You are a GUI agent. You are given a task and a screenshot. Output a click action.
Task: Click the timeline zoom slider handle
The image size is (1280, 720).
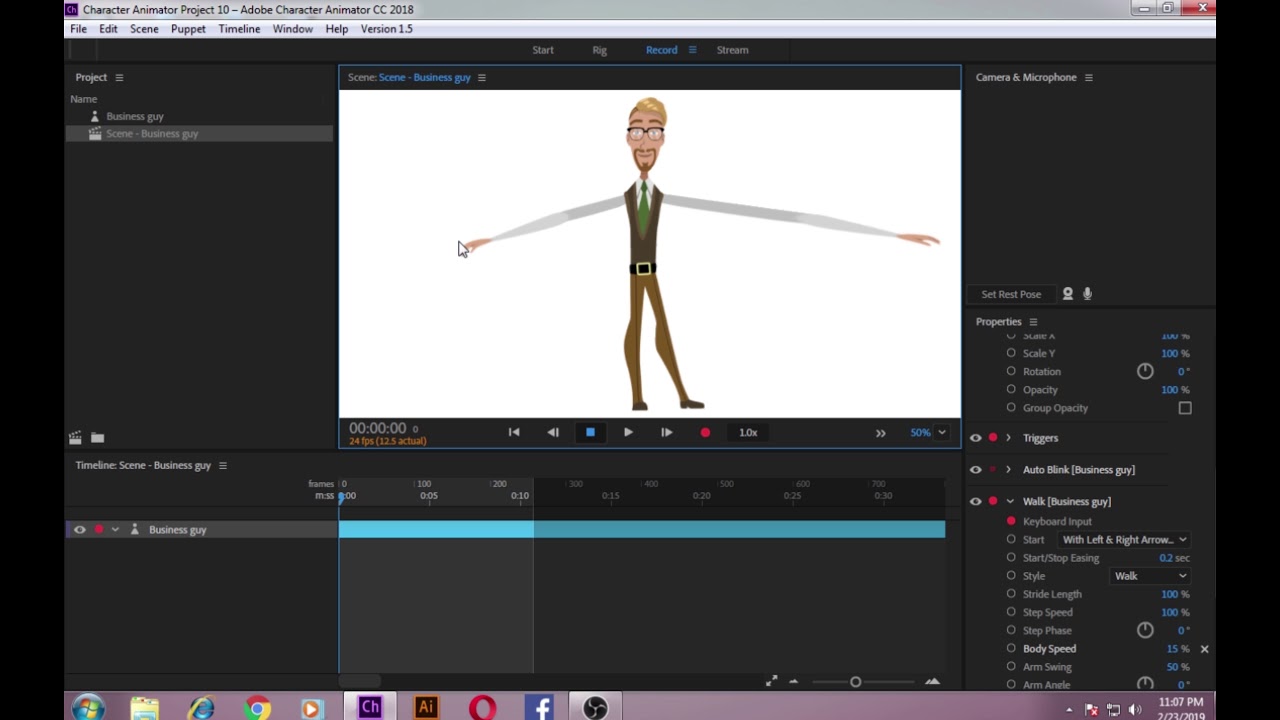[855, 682]
